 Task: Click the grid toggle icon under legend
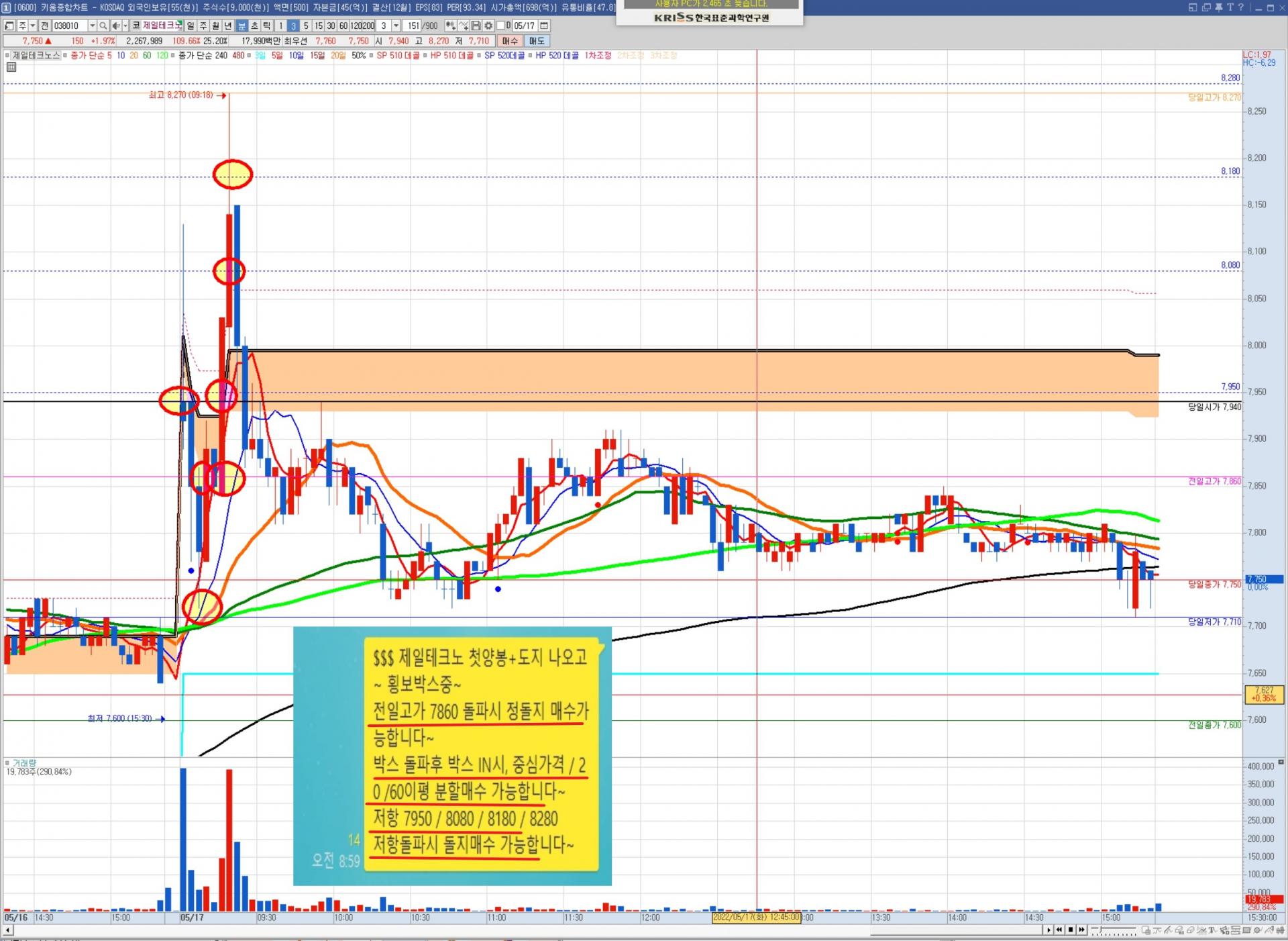click(x=11, y=67)
